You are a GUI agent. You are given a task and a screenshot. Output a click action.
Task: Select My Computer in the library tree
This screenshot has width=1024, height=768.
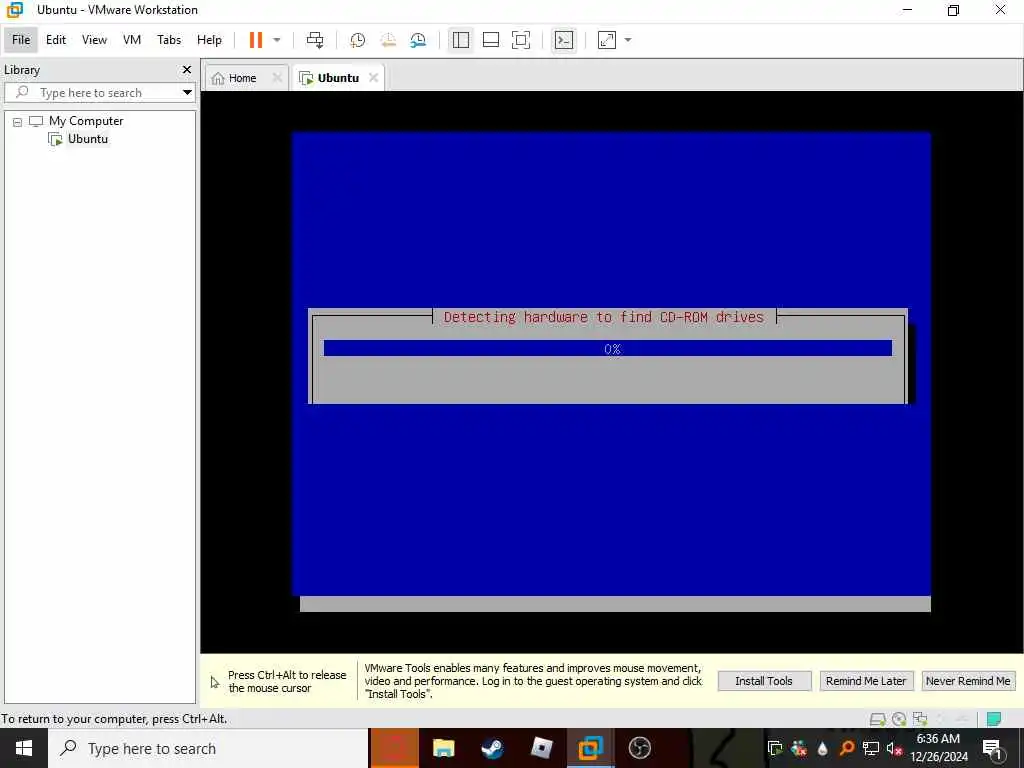tap(85, 121)
